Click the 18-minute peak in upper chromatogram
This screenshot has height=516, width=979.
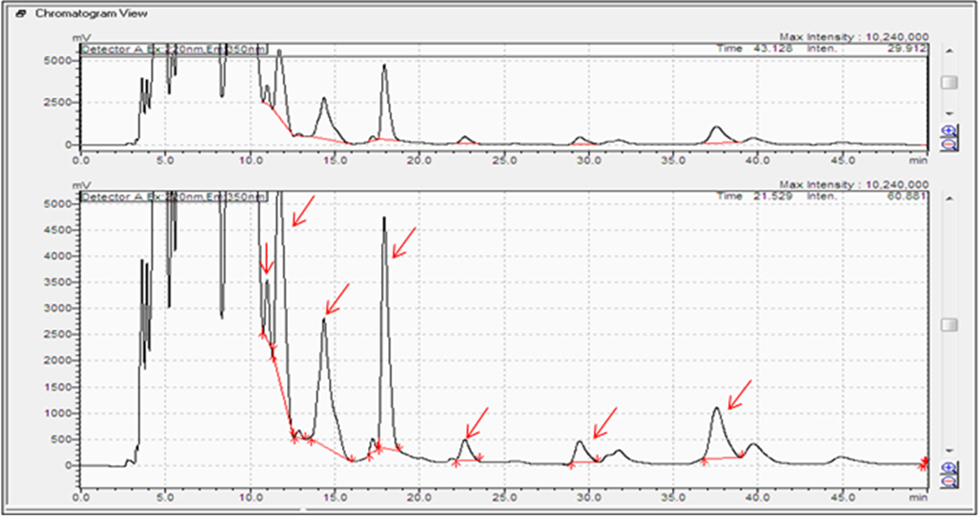tap(384, 67)
